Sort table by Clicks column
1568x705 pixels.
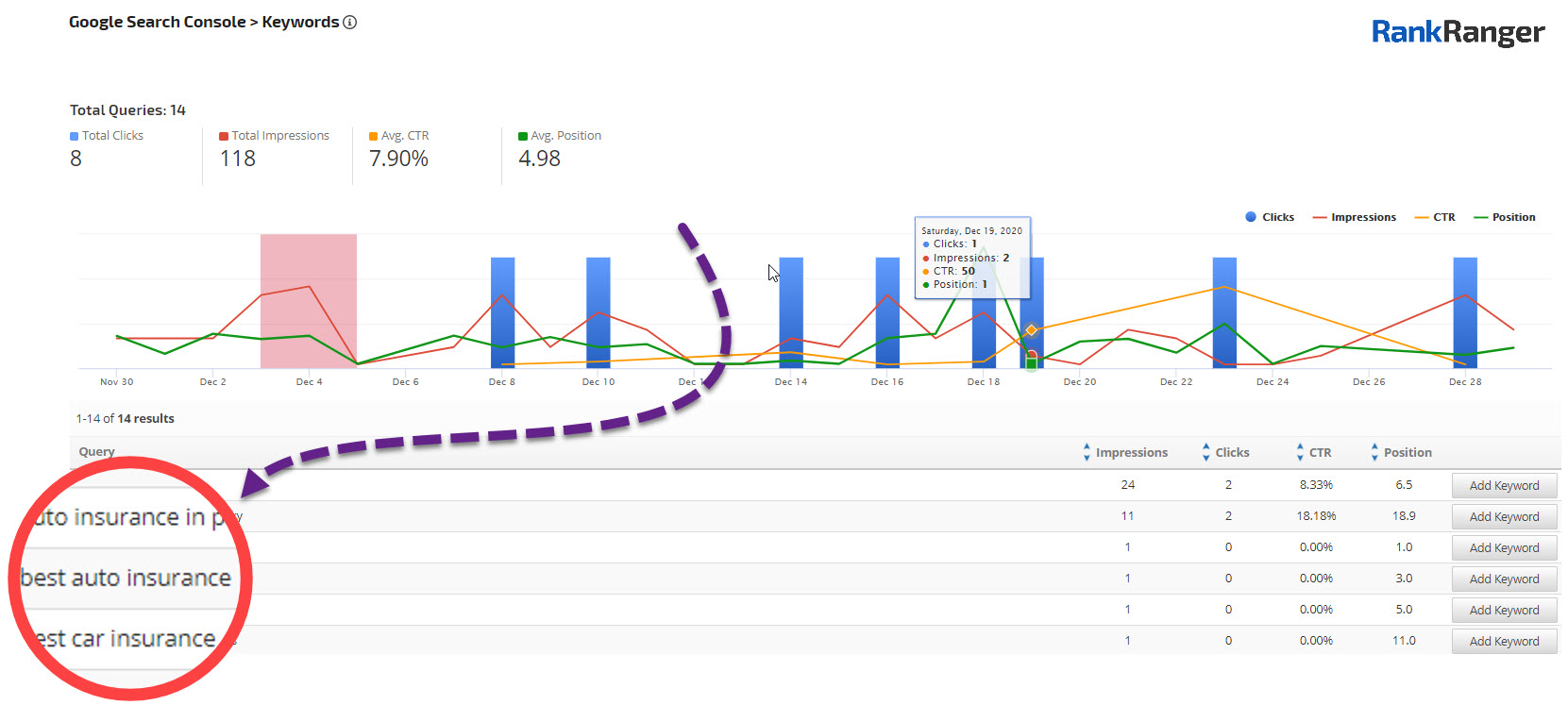point(1224,453)
